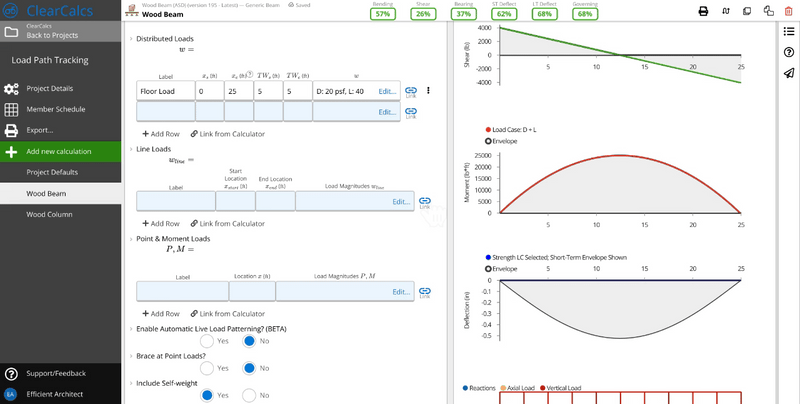Viewport: 800px width, 404px height.
Task: Select the Envelope option under moment chart
Action: (x=488, y=141)
